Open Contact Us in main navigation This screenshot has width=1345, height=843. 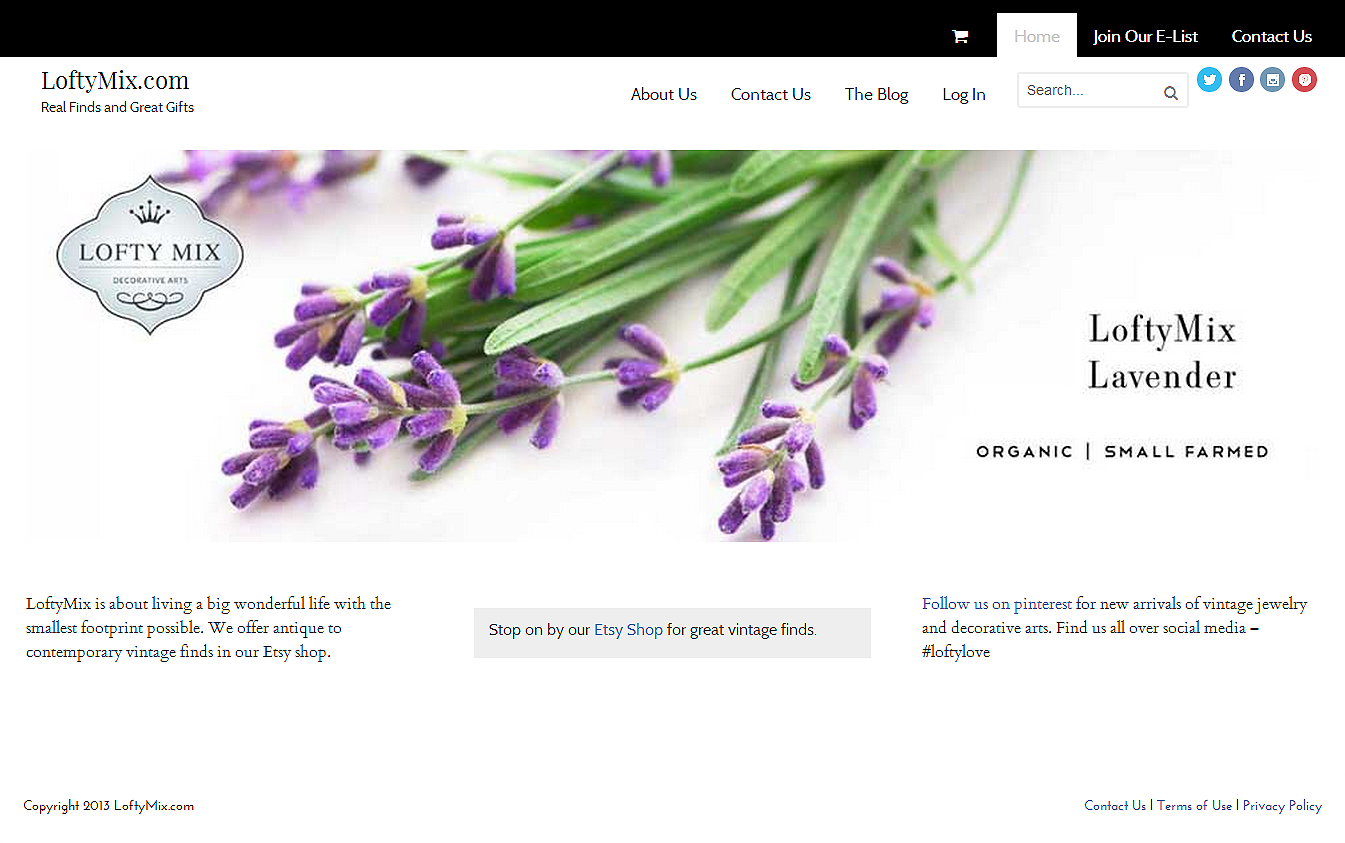click(771, 94)
